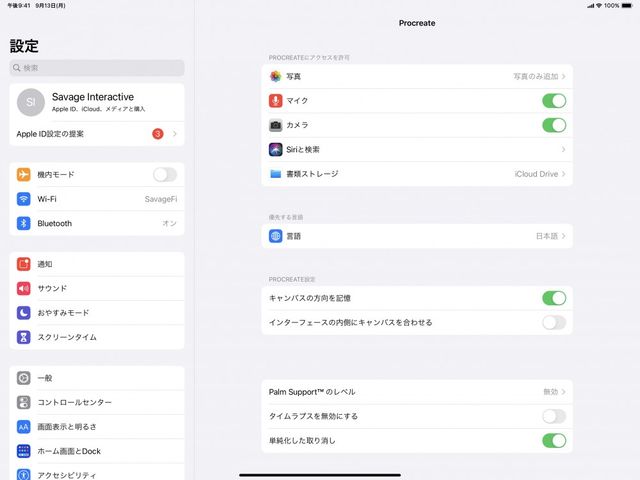Open Siriと検索 chevron
Screen dimensions: 640x480
click(x=564, y=149)
